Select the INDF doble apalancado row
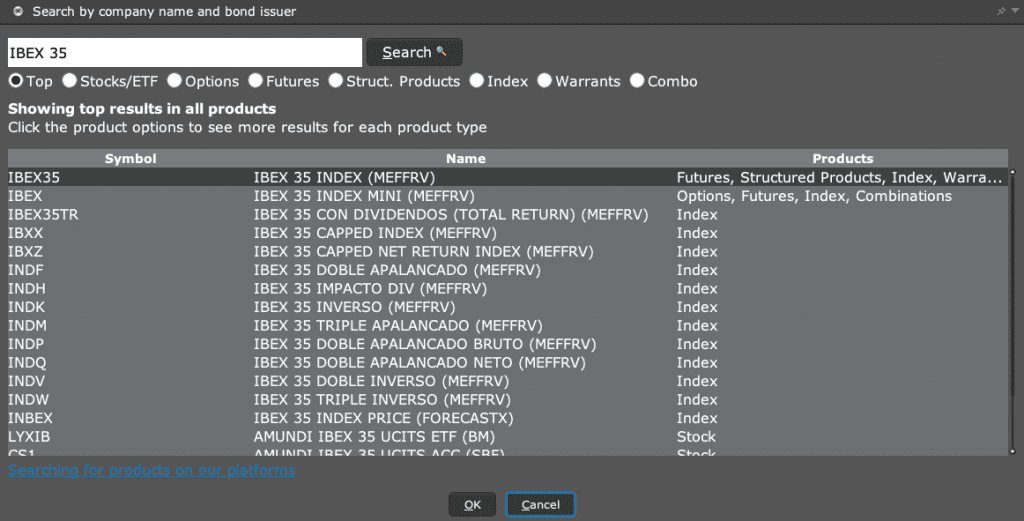This screenshot has width=1024, height=521. click(x=508, y=270)
